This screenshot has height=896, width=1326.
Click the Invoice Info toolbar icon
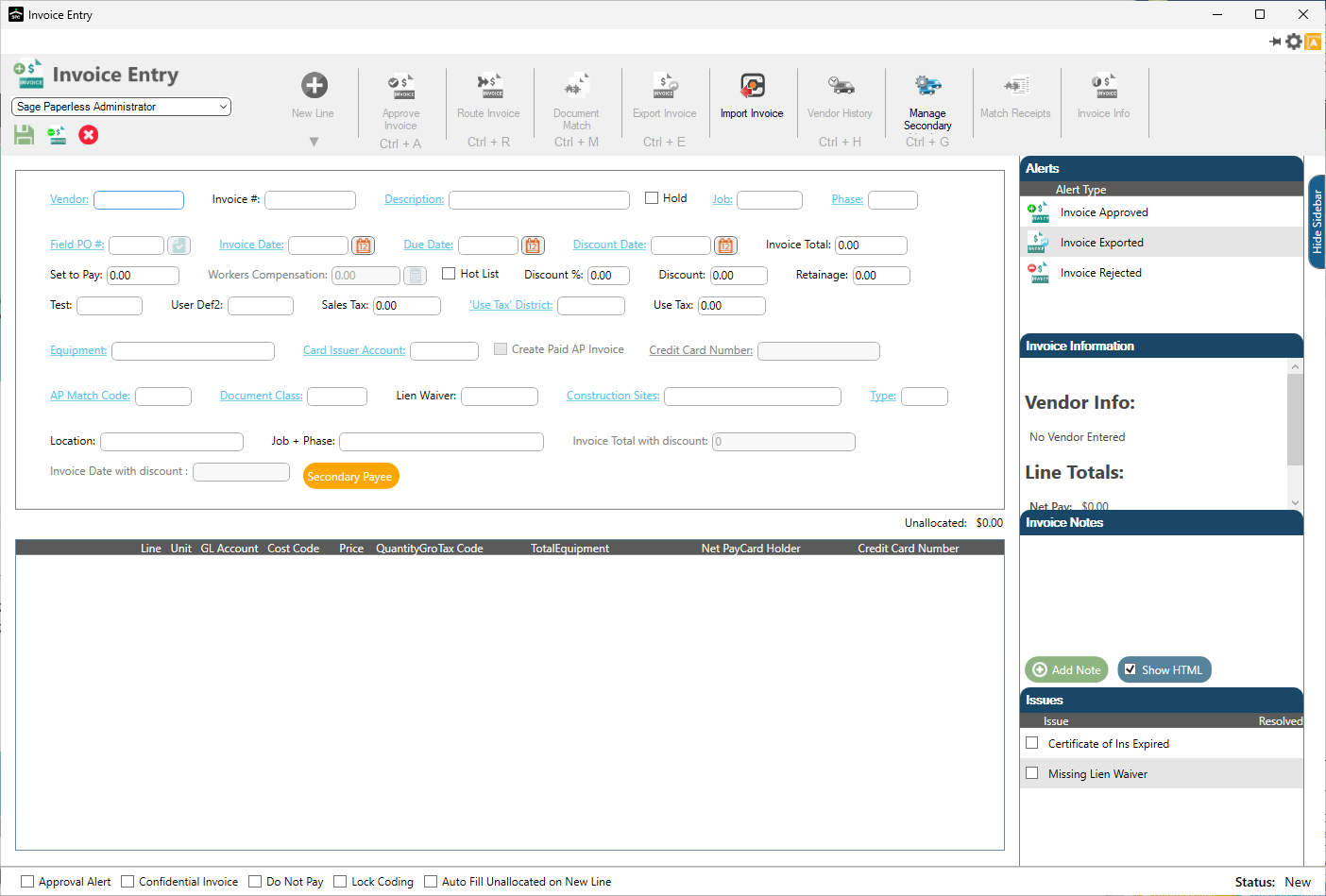click(1104, 86)
